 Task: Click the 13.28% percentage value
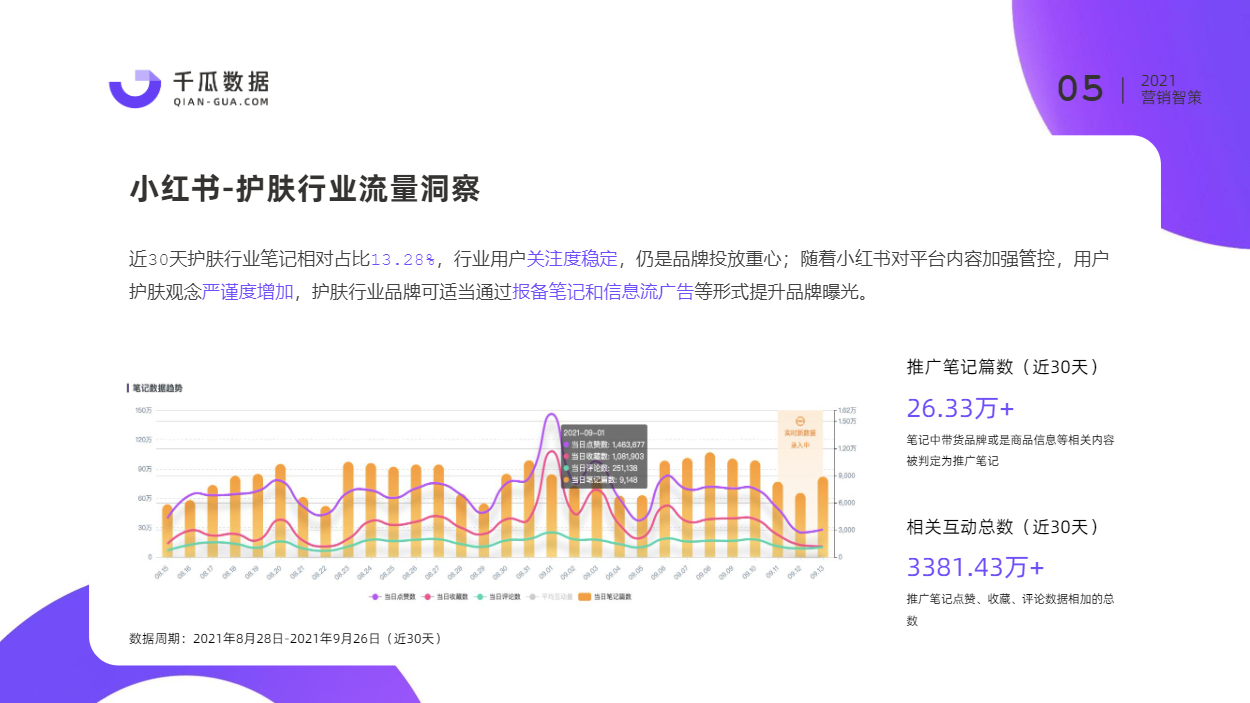pos(403,259)
